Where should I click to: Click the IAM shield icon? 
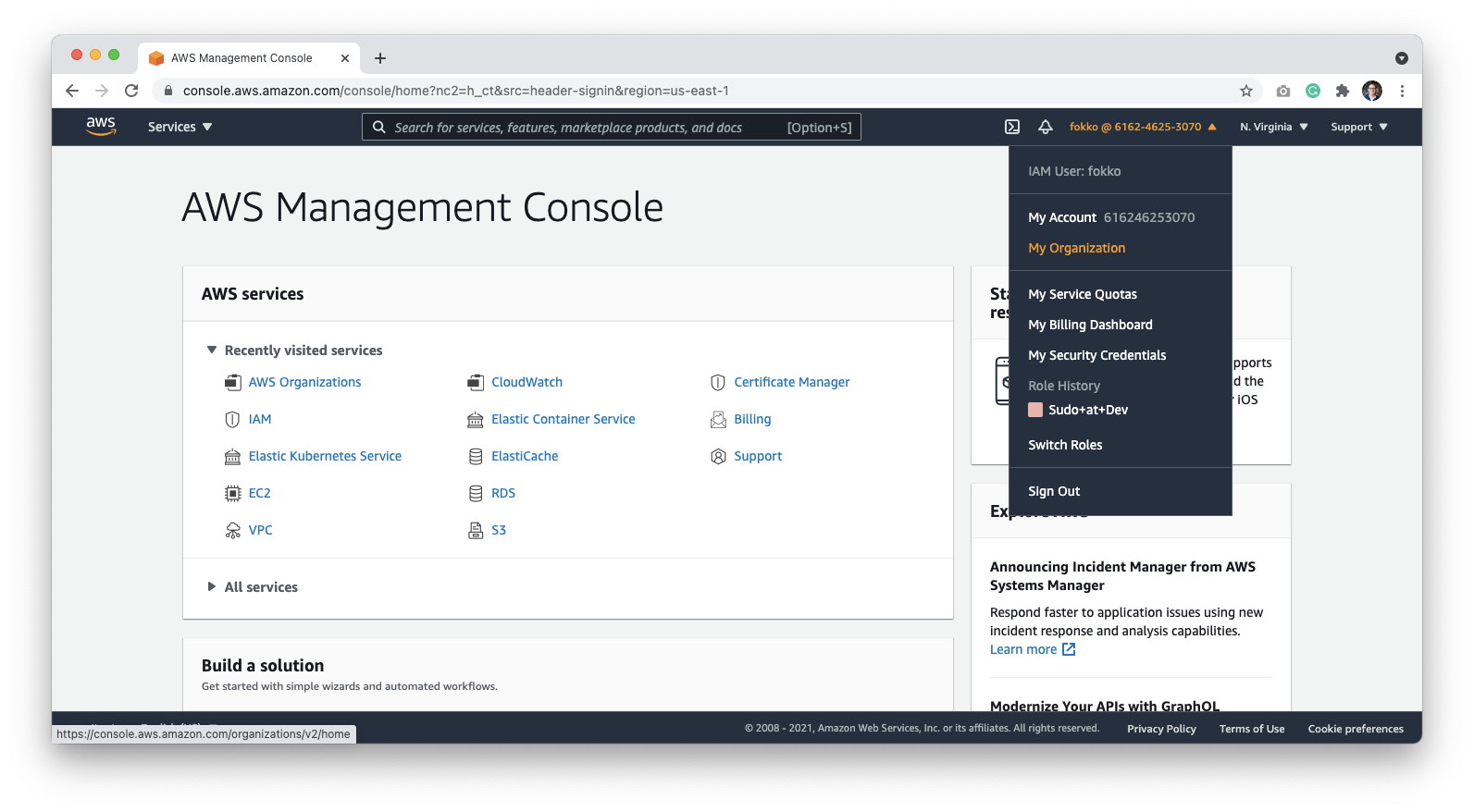233,419
